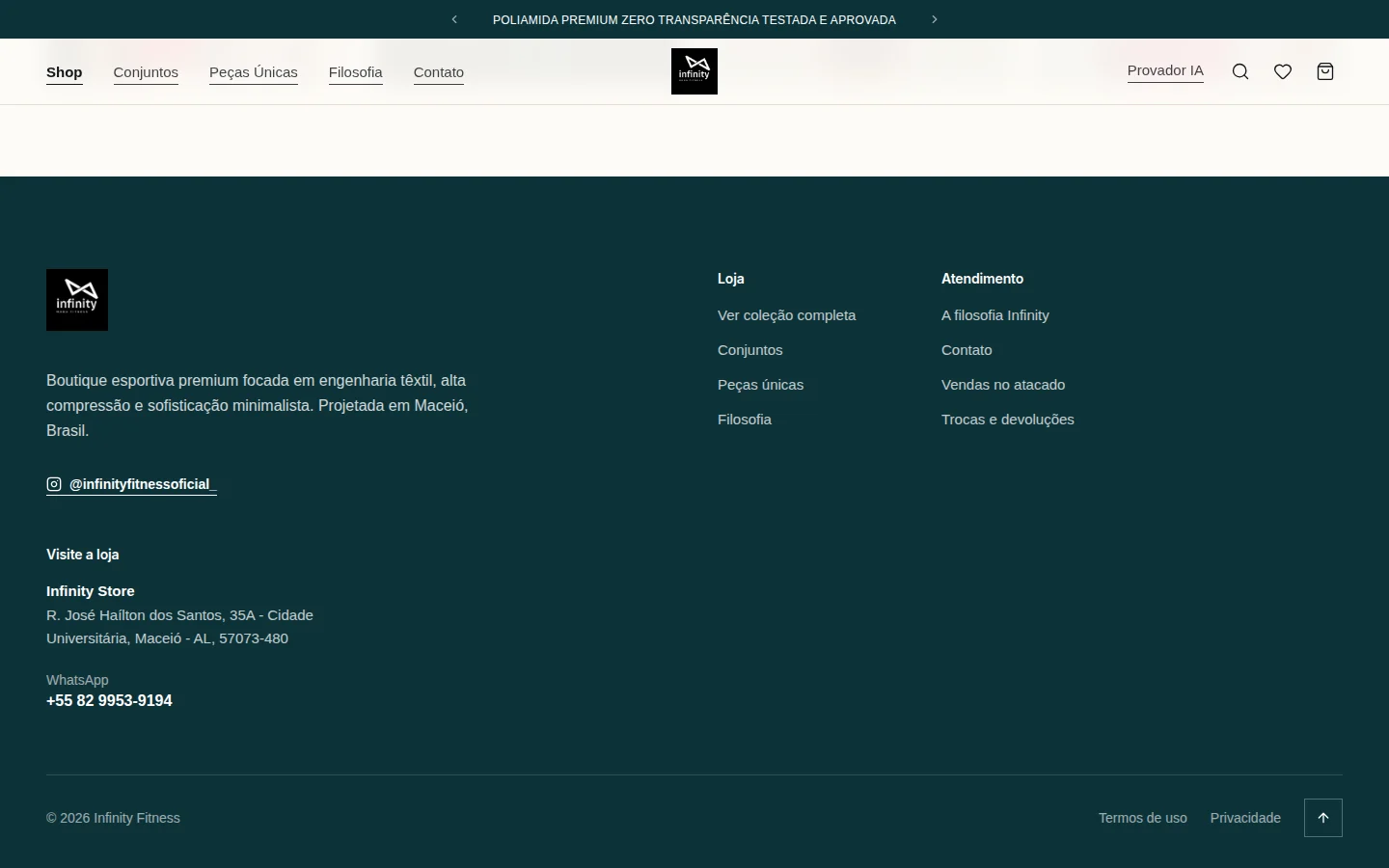Screen dimensions: 1389x868
Task: Show next announcement with right chevron
Action: click(x=935, y=19)
